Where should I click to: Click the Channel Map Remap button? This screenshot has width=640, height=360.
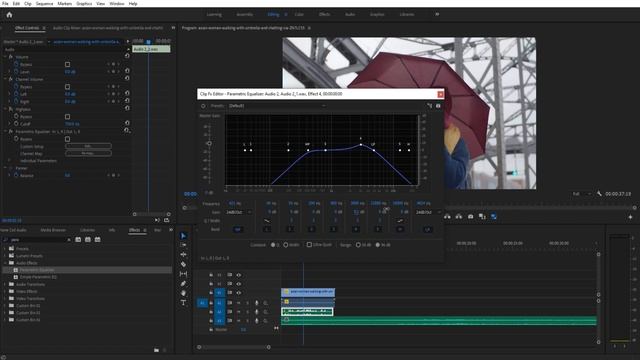tap(88, 153)
